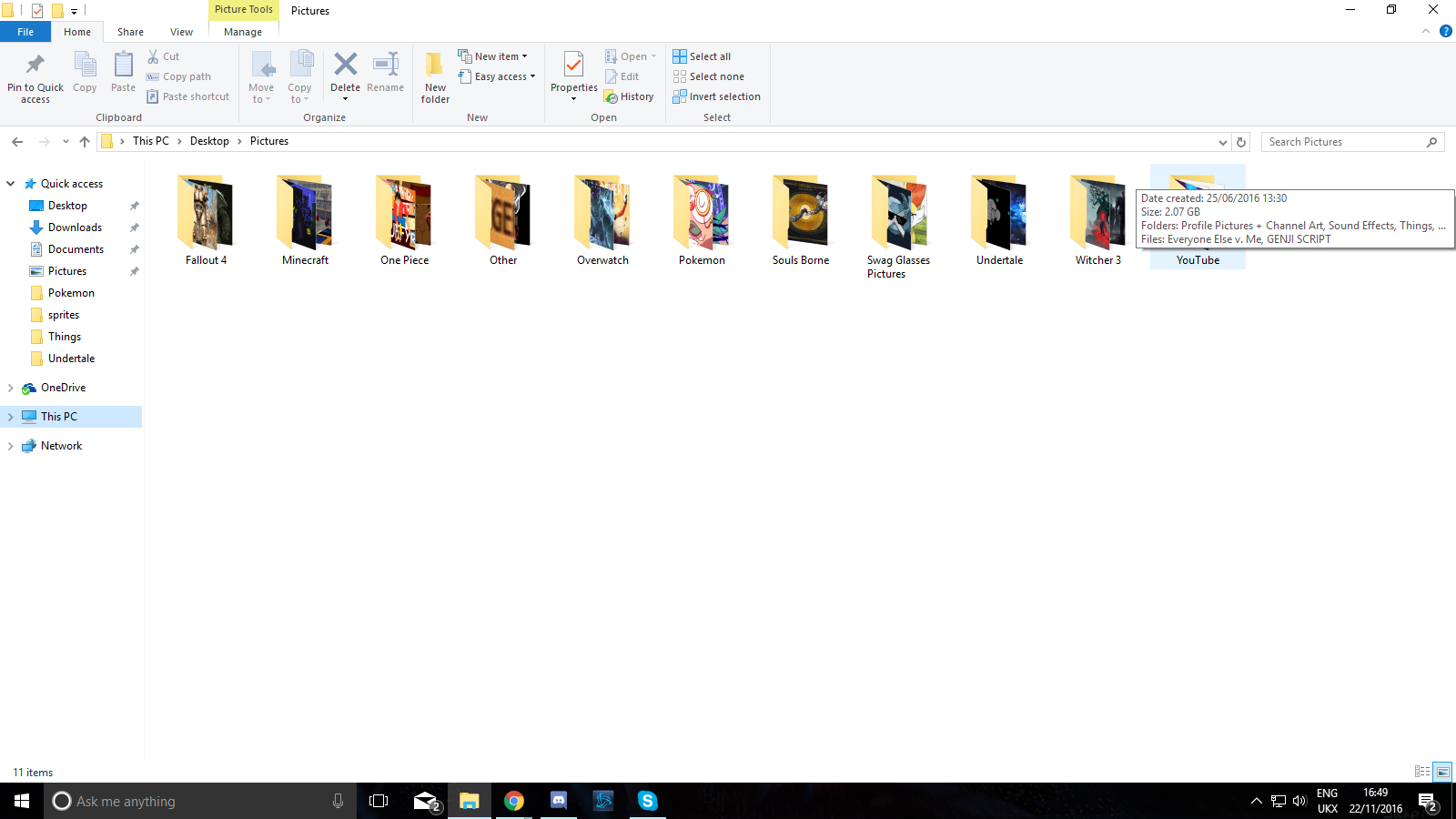Delete the selected item
This screenshot has width=1456, height=819.
click(x=345, y=77)
